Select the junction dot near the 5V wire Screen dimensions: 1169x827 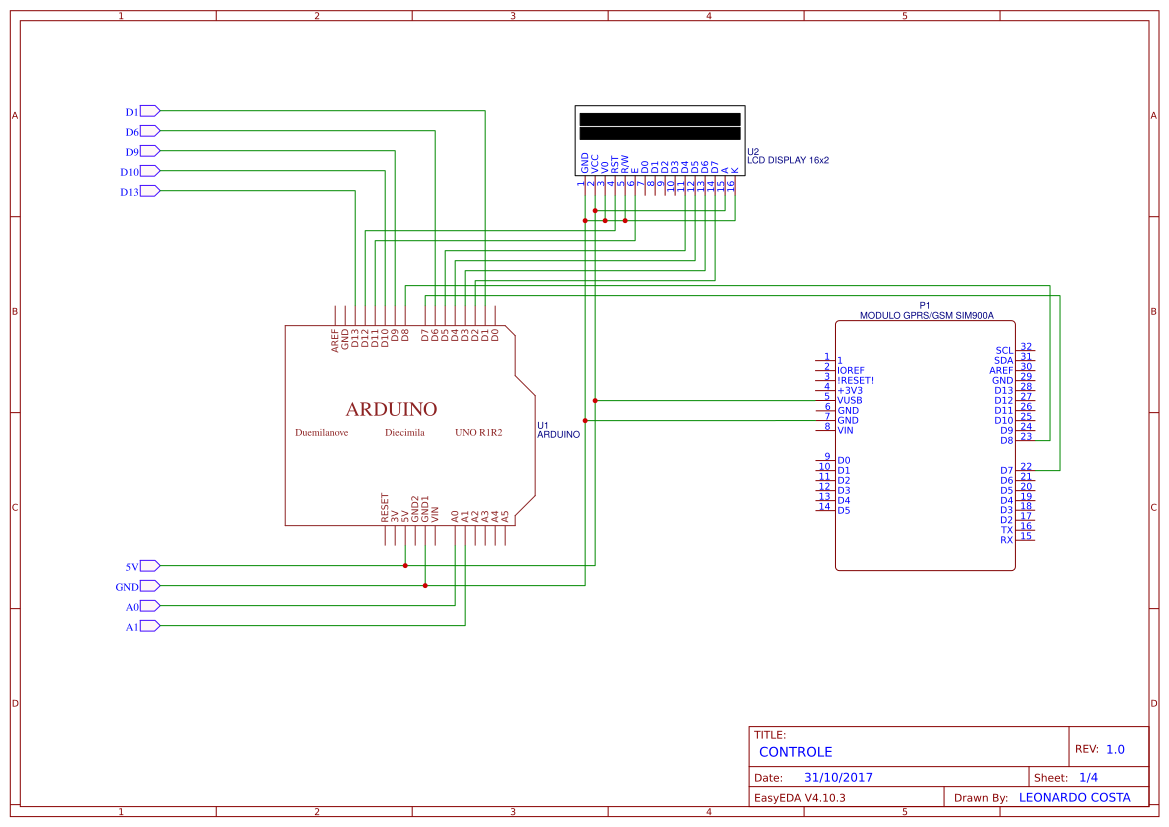[404, 565]
